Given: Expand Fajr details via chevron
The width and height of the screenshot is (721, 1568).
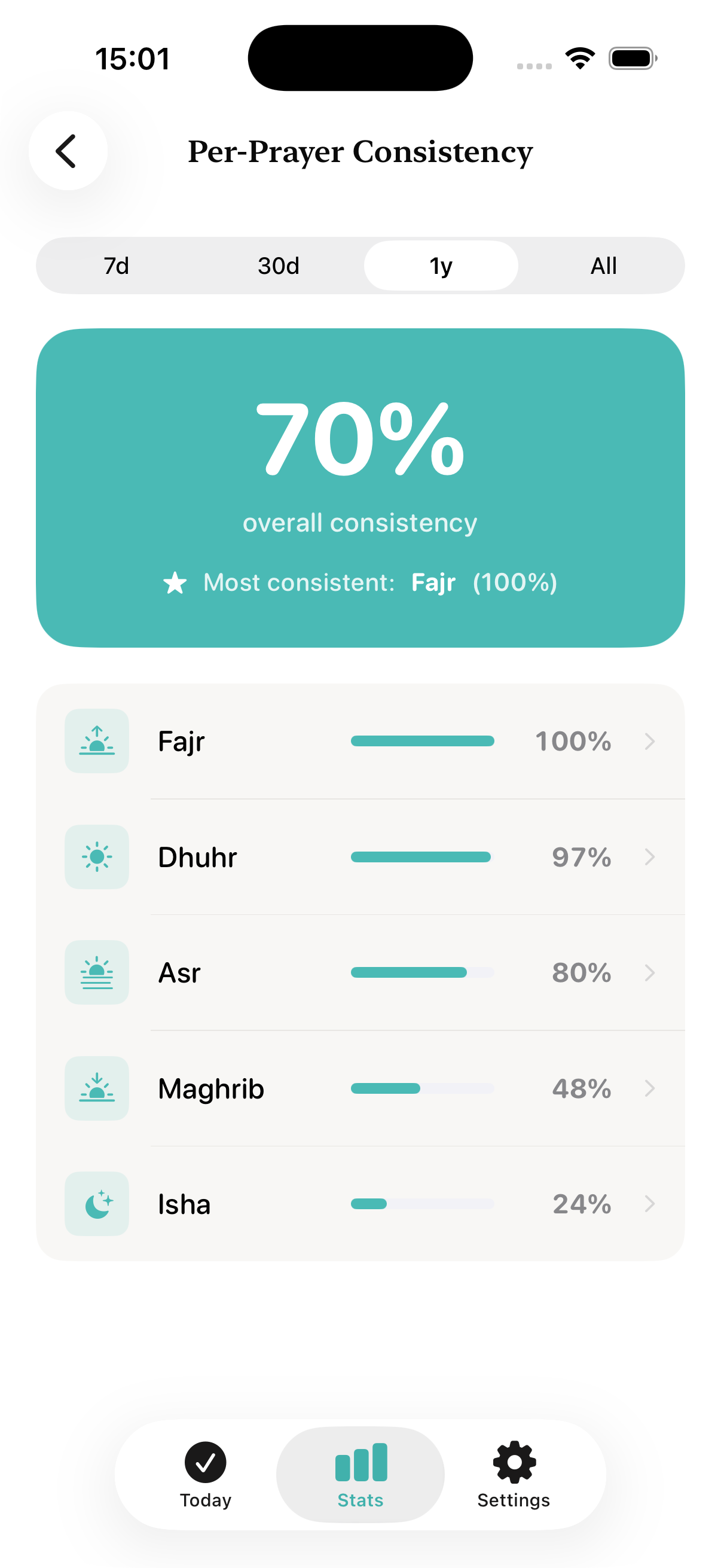Looking at the screenshot, I should pos(650,741).
